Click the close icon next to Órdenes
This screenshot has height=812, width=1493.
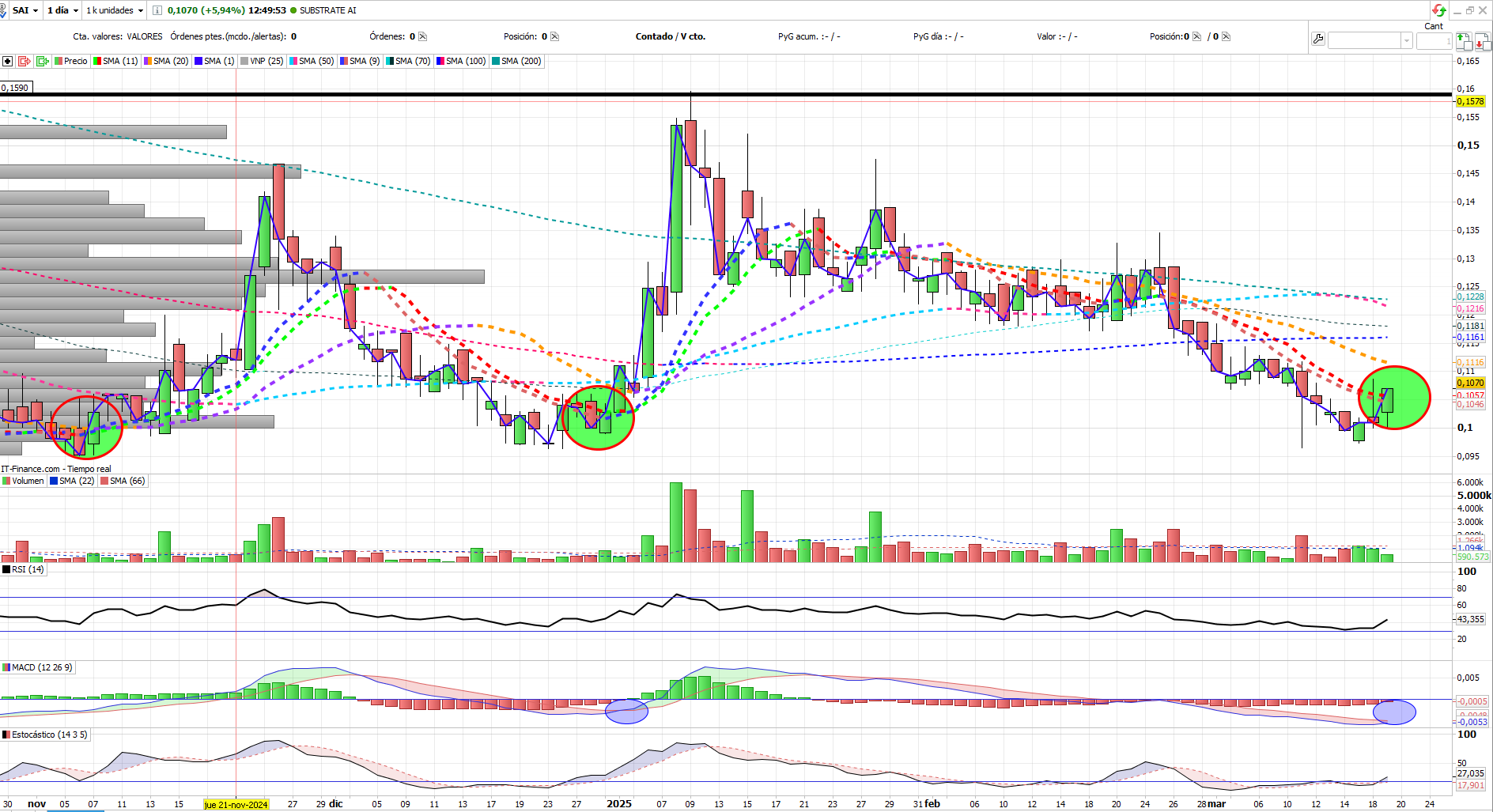(x=422, y=36)
